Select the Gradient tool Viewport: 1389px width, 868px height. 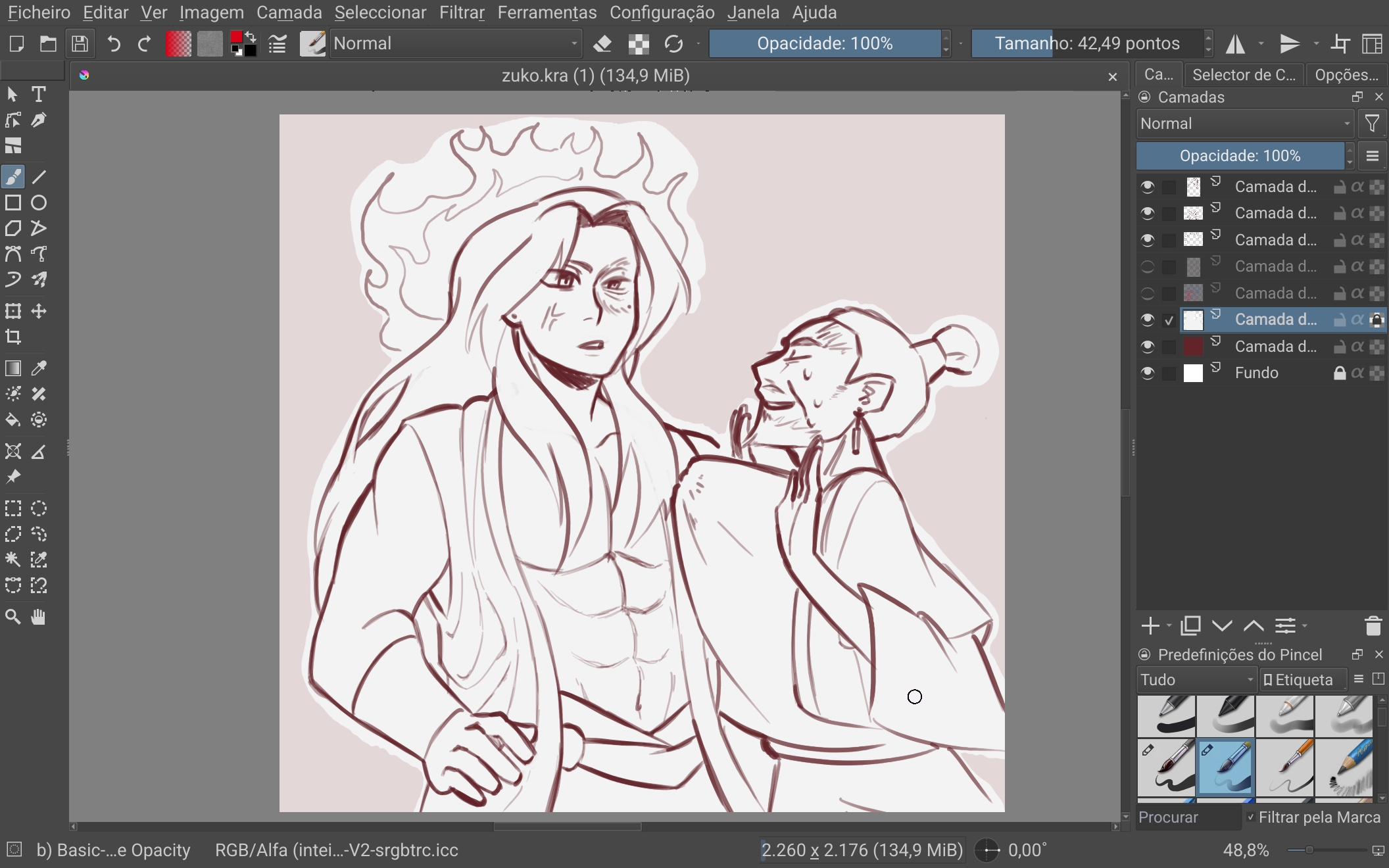pyautogui.click(x=13, y=368)
